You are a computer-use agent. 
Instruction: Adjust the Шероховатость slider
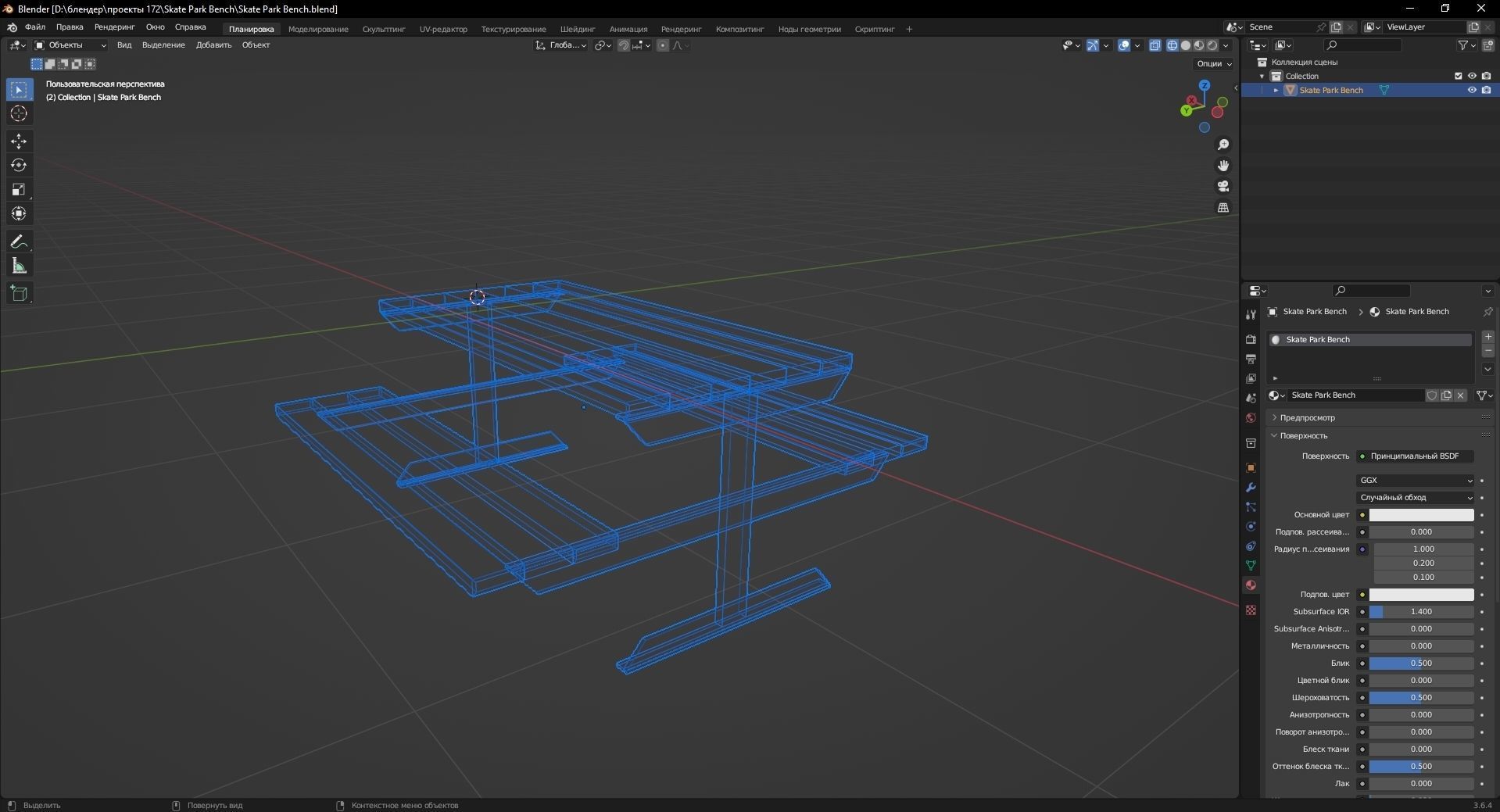tap(1421, 697)
